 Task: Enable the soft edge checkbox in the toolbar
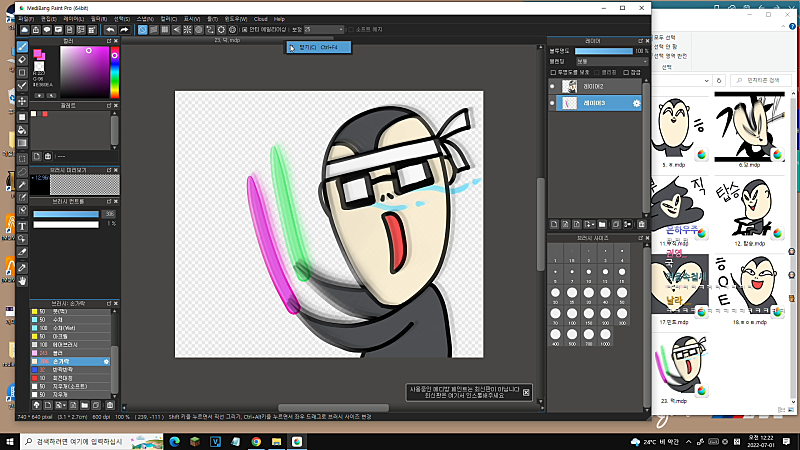[x=350, y=30]
